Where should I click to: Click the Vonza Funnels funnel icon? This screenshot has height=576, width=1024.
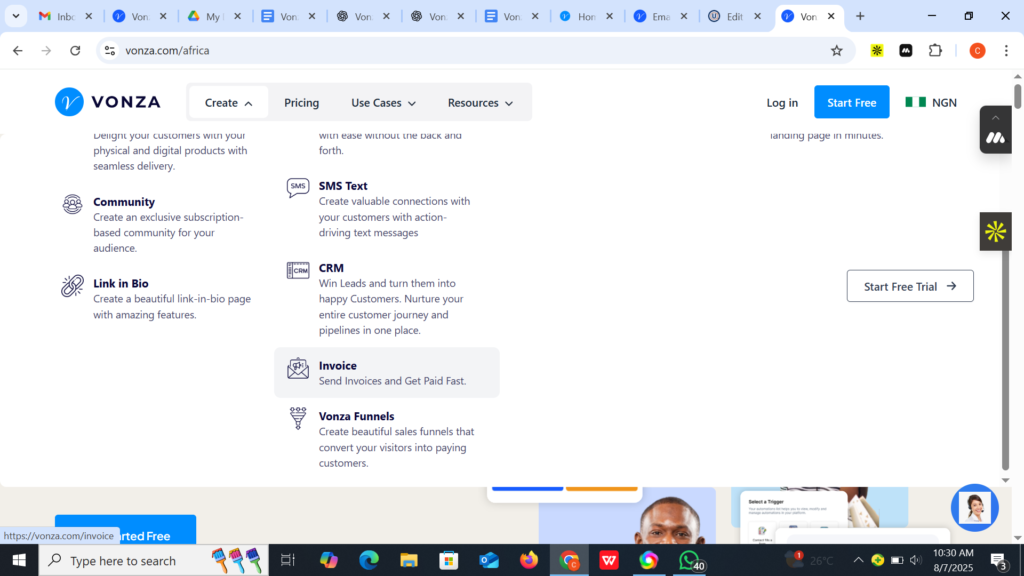(298, 418)
